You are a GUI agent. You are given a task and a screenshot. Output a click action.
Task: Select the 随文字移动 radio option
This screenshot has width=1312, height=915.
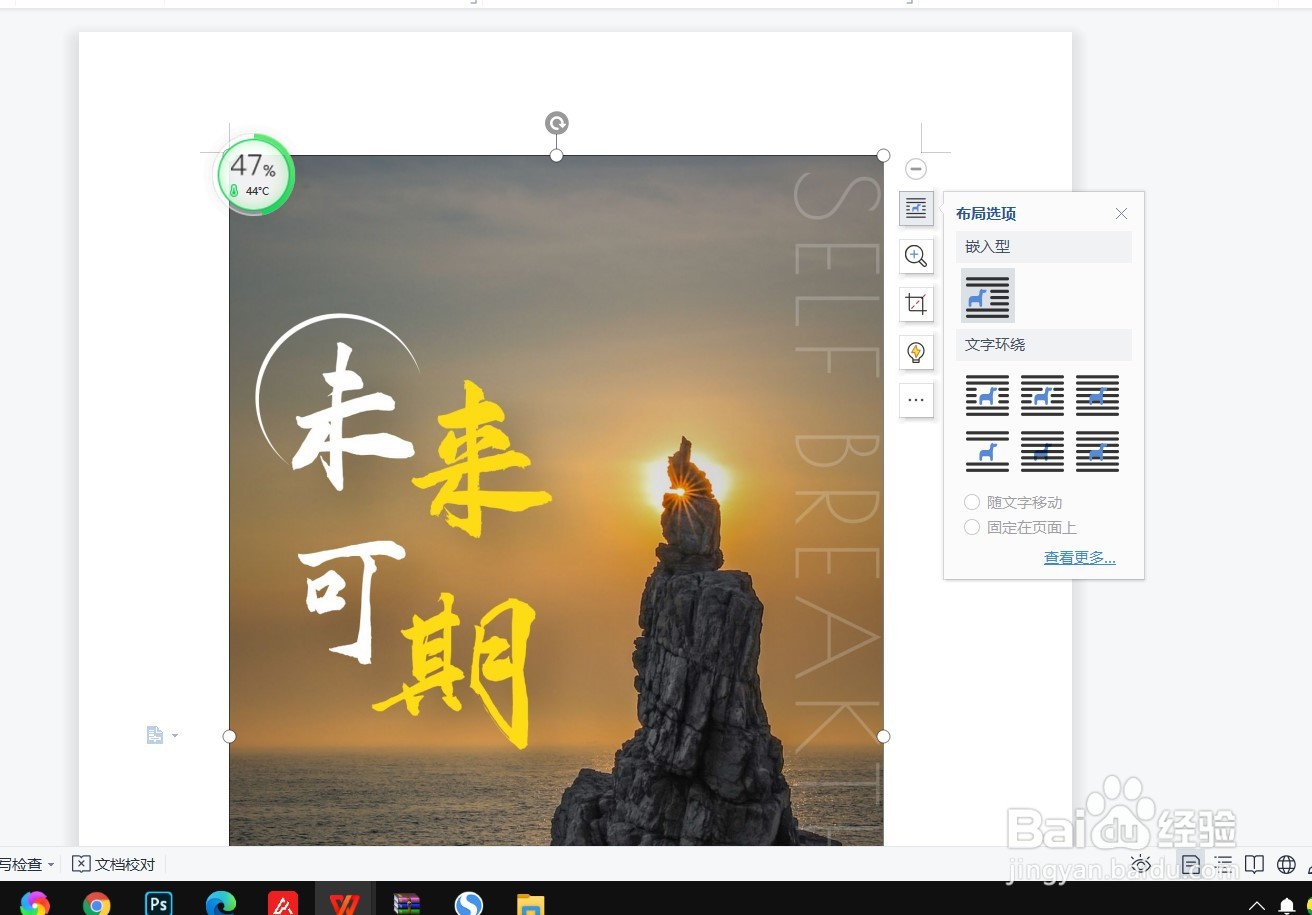pos(971,502)
